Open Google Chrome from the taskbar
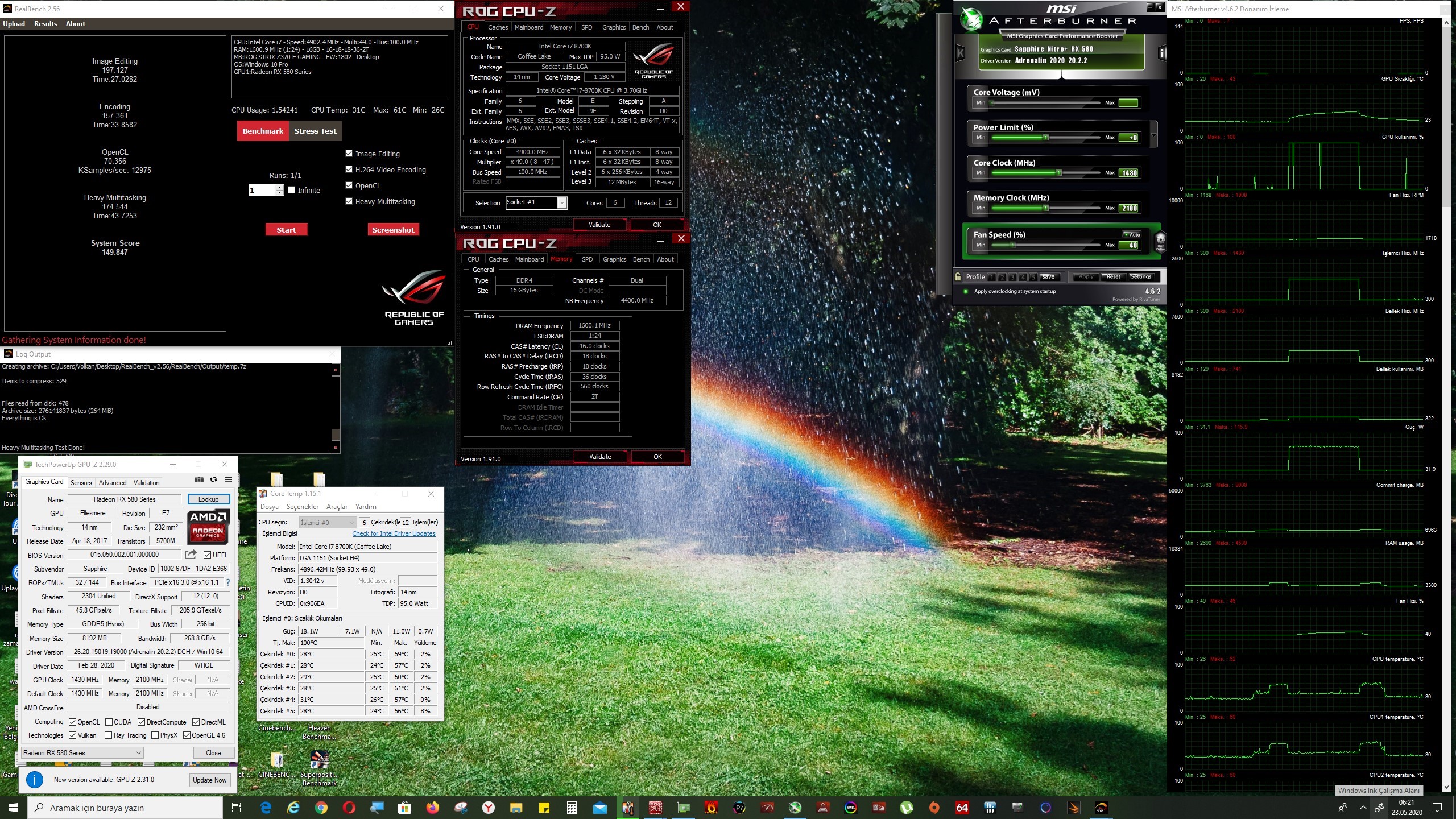Image resolution: width=1456 pixels, height=819 pixels. (x=321, y=808)
